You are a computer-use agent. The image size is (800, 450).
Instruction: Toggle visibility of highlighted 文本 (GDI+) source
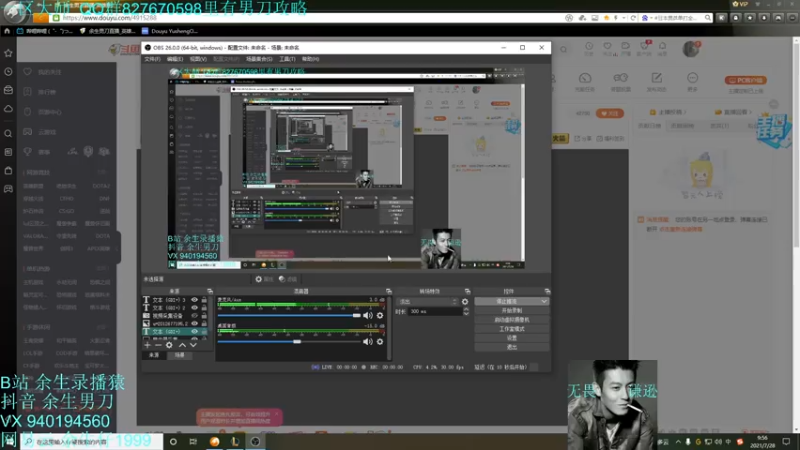click(194, 332)
